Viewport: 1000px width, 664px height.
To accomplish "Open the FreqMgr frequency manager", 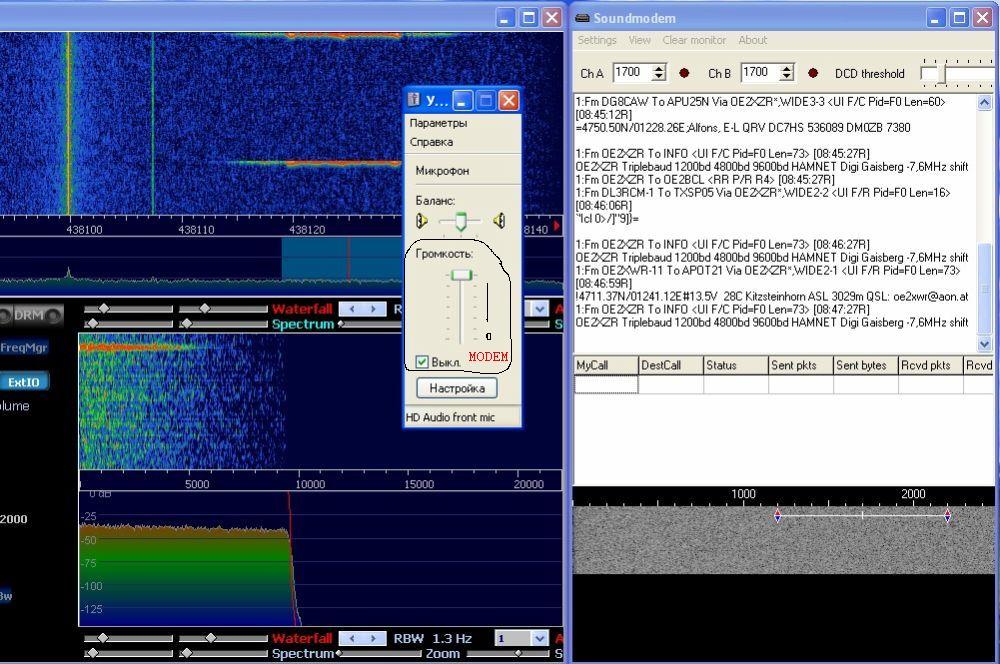I will [x=24, y=348].
